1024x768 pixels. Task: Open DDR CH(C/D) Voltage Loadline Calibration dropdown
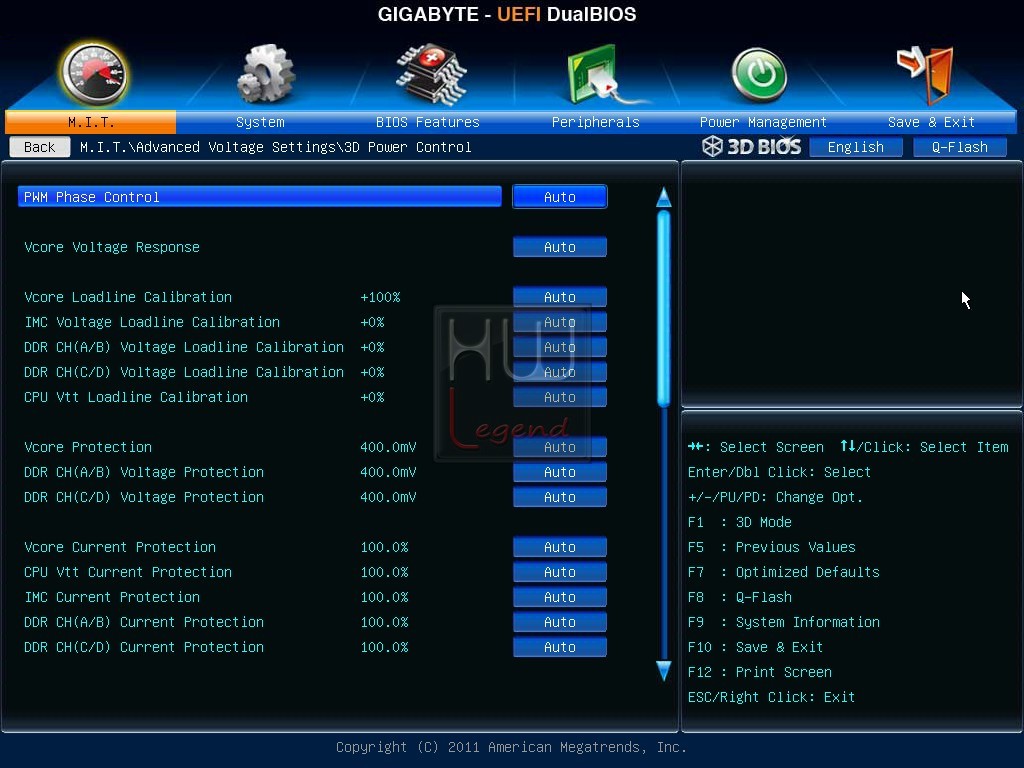coord(560,372)
